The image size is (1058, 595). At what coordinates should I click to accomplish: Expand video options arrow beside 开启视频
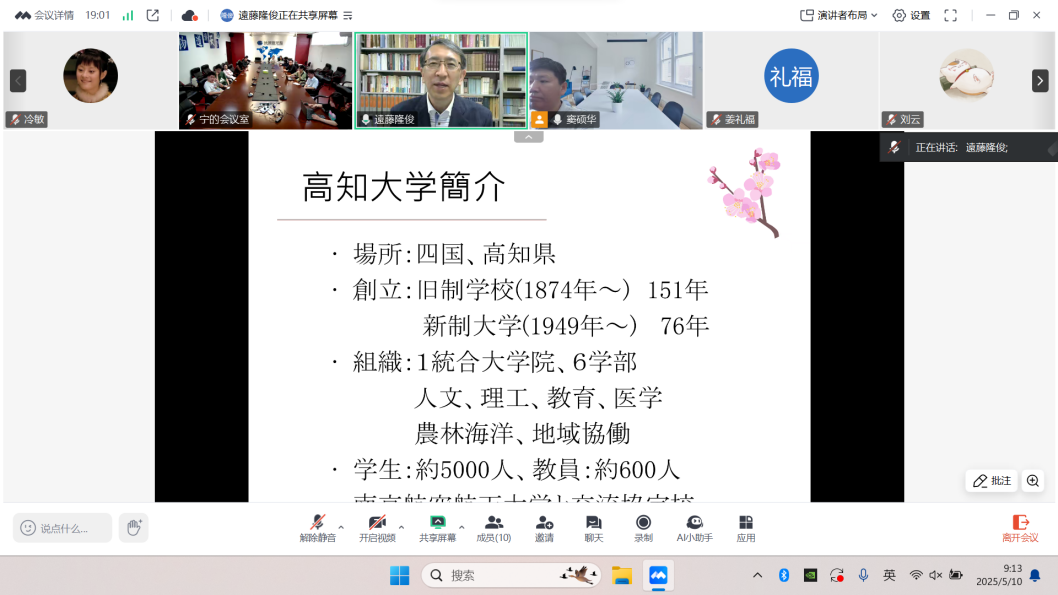tap(401, 527)
